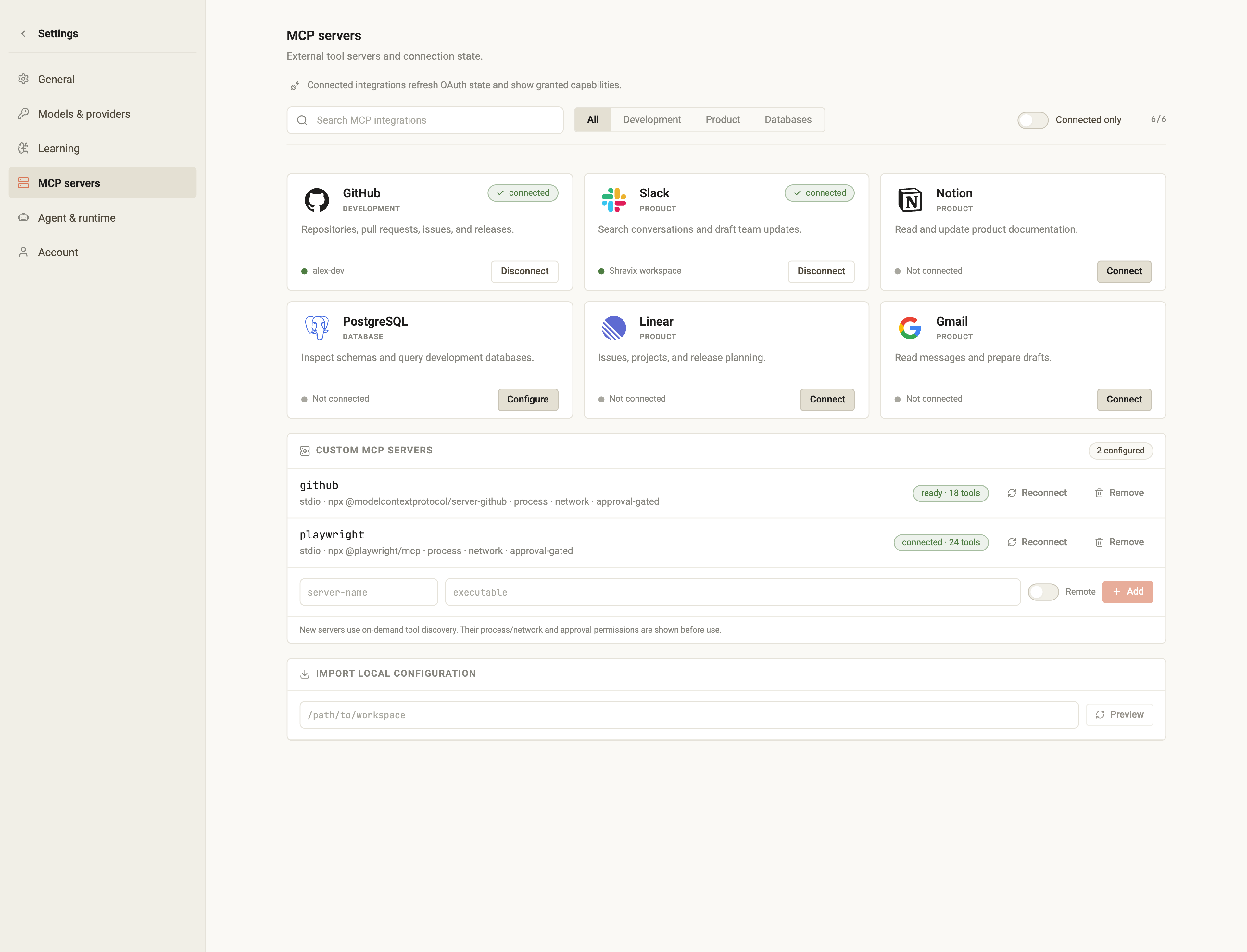Screen dimensions: 1247x952
Task: Click the reconnect icon in the playwright row
Action: (1012, 542)
